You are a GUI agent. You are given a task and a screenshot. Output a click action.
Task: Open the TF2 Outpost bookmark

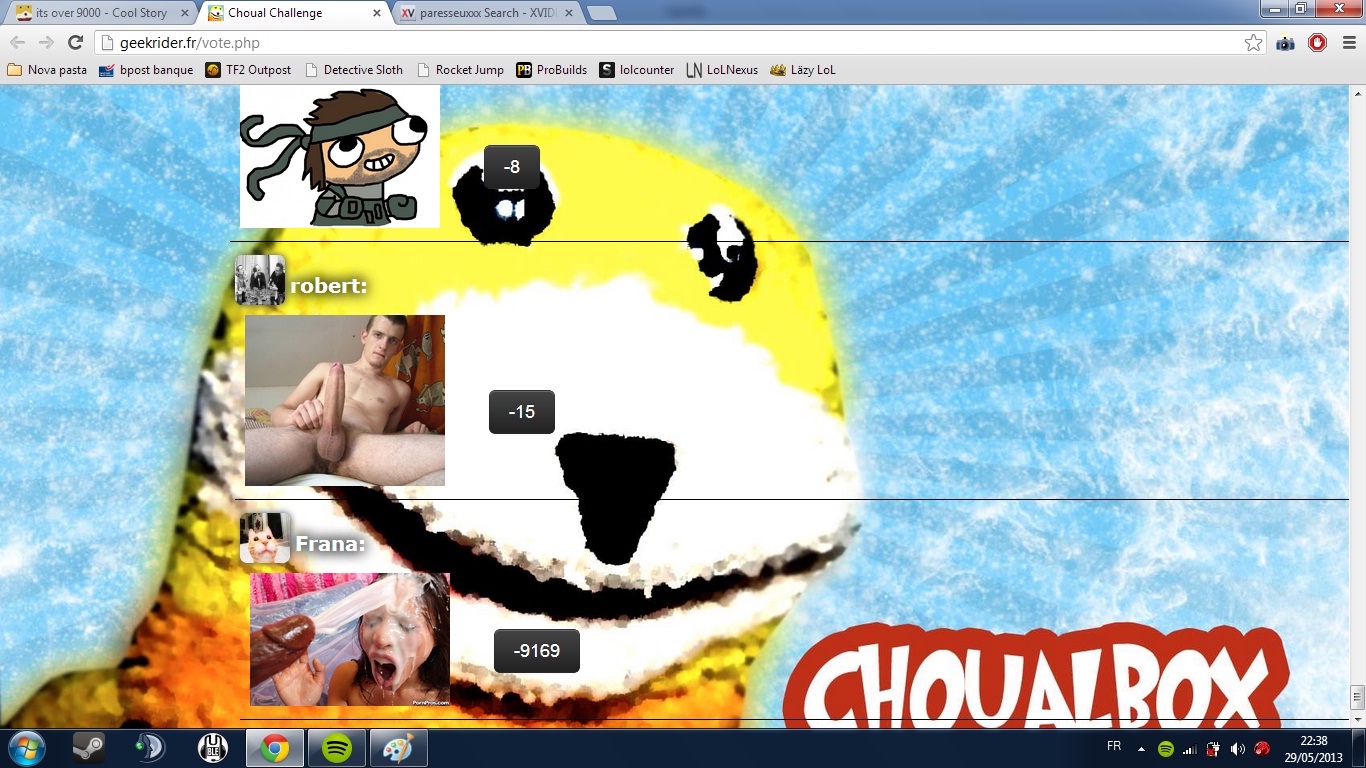point(248,70)
